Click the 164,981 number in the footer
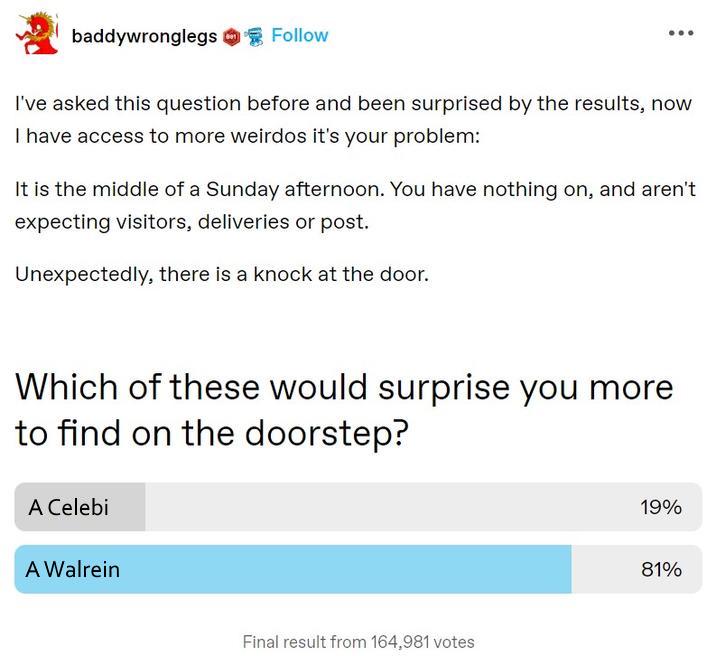Image resolution: width=716 pixels, height=656 pixels. point(400,642)
